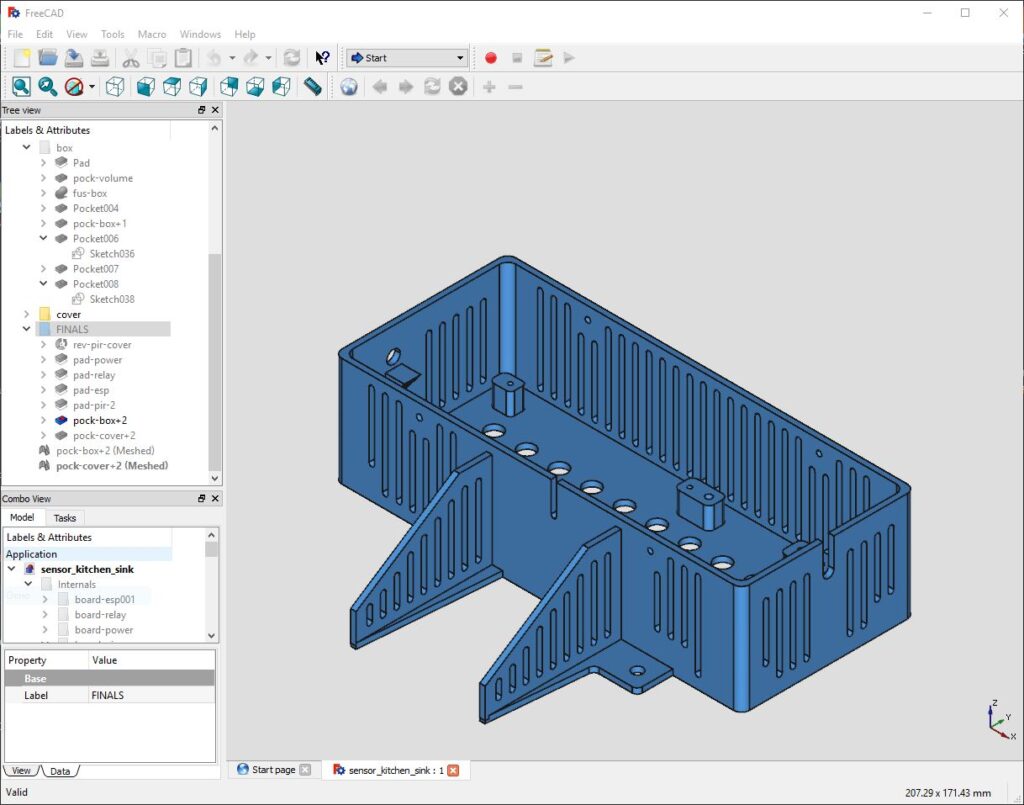1024x805 pixels.
Task: Select the rev-pir-cover tree item
Action: pyautogui.click(x=102, y=344)
